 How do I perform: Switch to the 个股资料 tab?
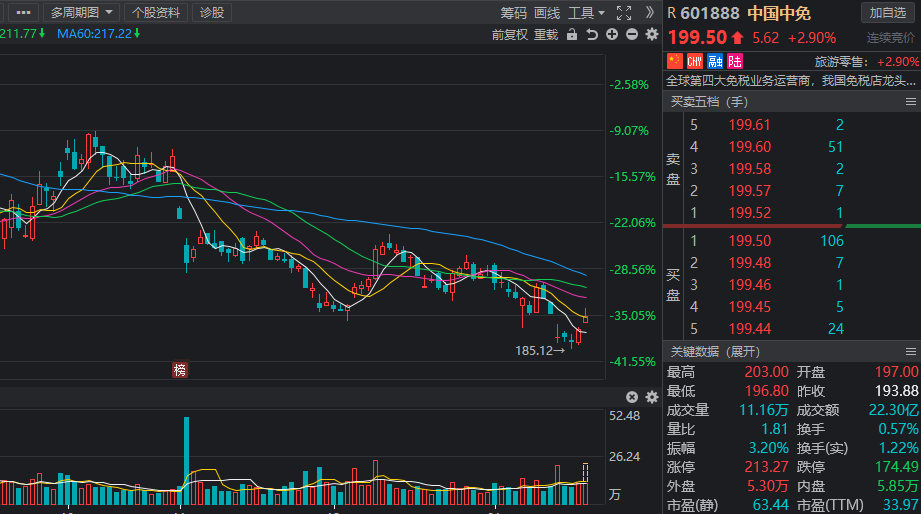[x=157, y=13]
